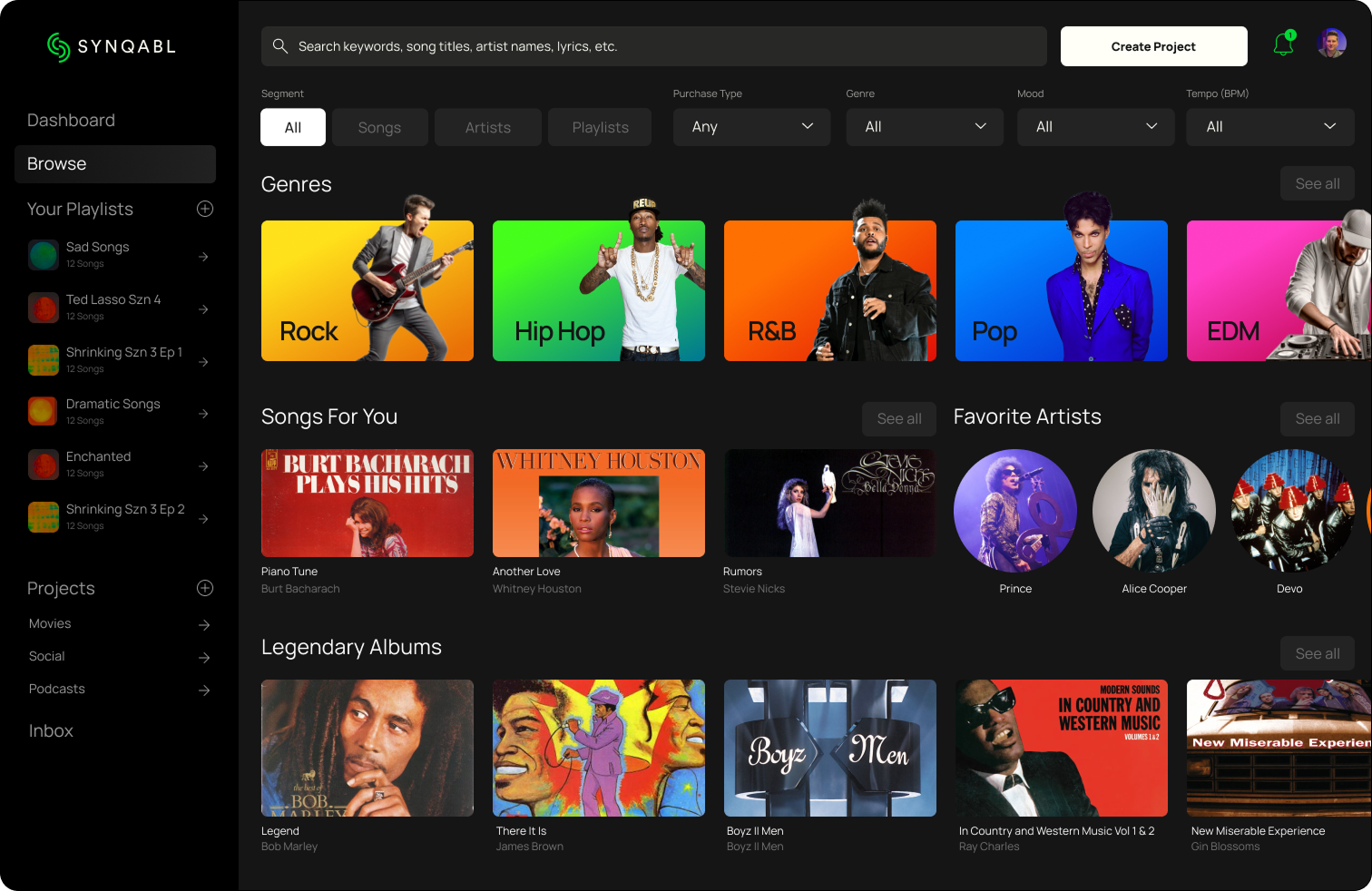Click the Synqabl logo icon
The image size is (1372, 891).
pyautogui.click(x=59, y=47)
